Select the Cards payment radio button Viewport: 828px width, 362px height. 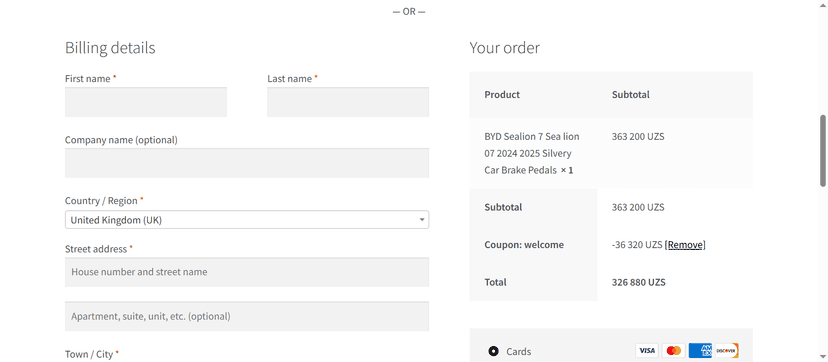tap(493, 351)
